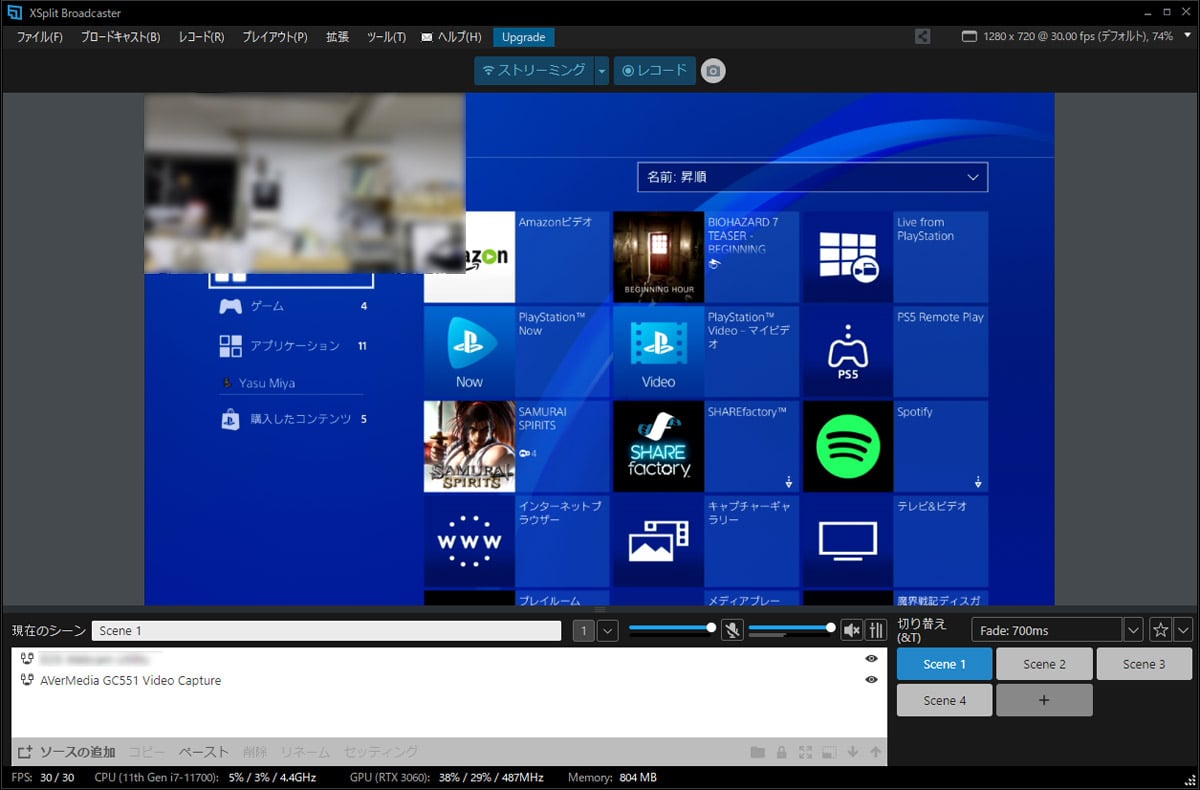Image resolution: width=1200 pixels, height=790 pixels.
Task: Switch to Scene 4
Action: pos(945,700)
